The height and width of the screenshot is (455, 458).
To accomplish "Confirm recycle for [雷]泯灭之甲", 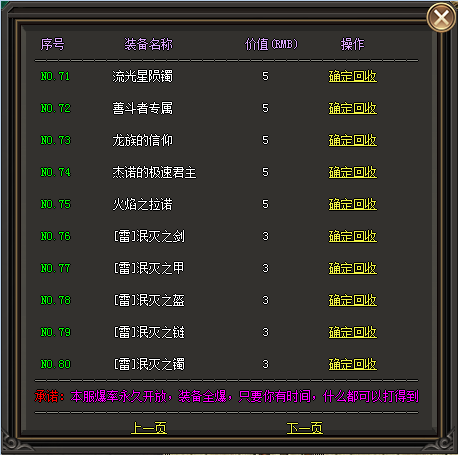I will click(353, 268).
